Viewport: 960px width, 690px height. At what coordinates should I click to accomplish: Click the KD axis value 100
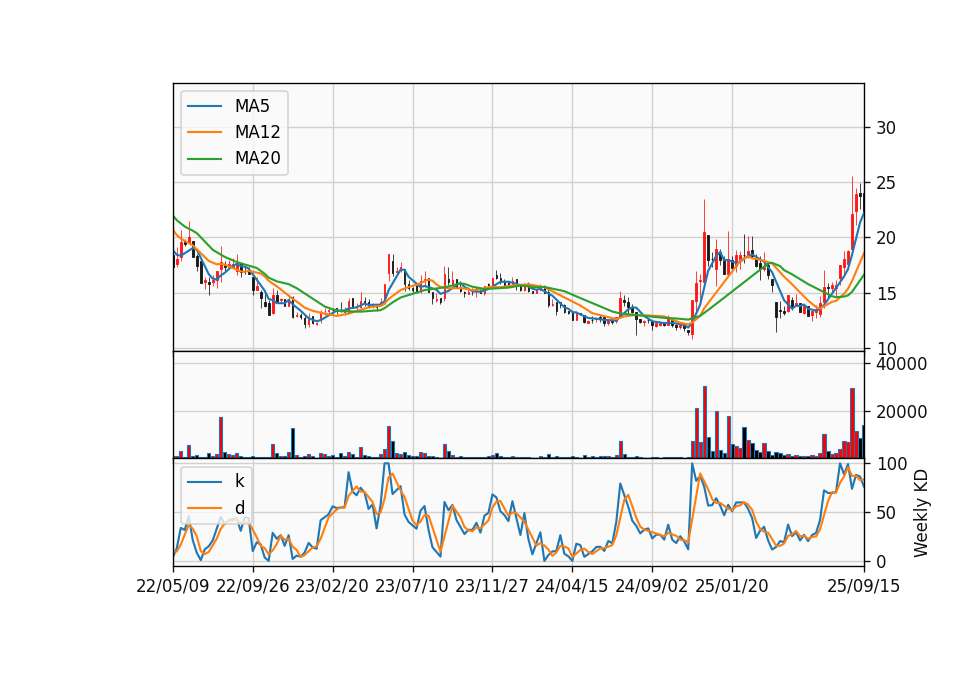click(x=892, y=464)
